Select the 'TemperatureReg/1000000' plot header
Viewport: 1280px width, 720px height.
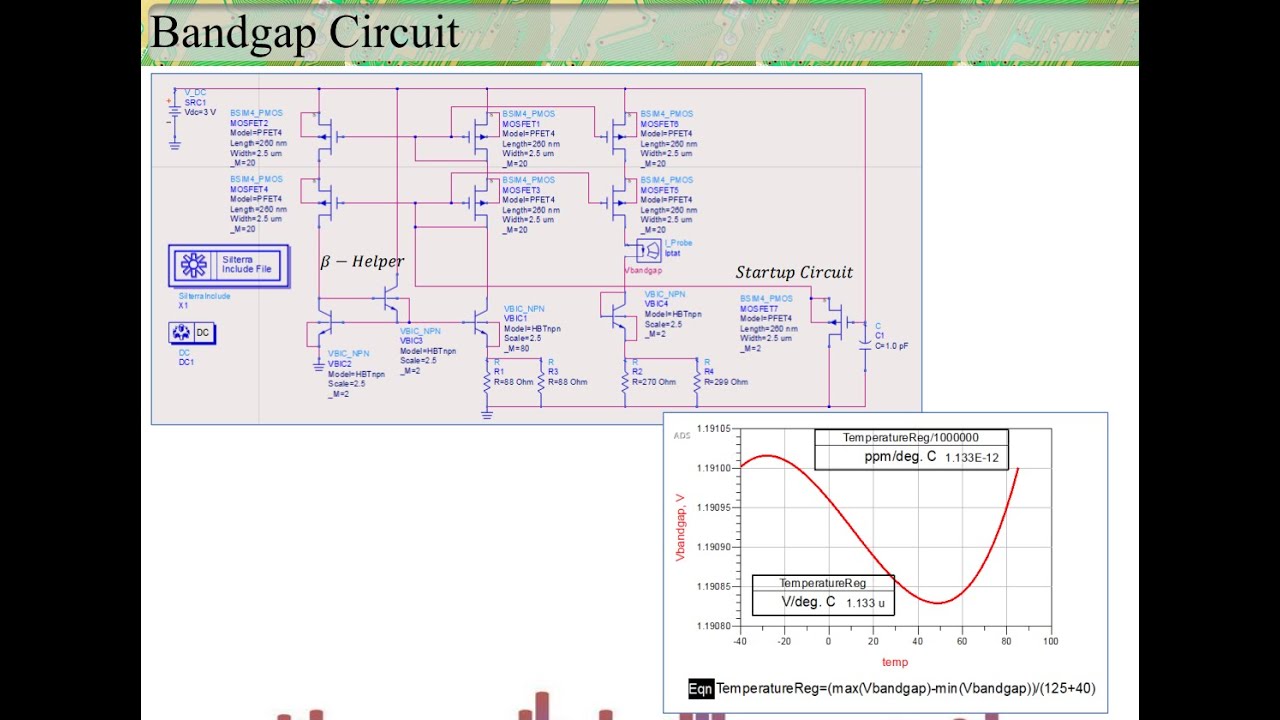(x=910, y=437)
